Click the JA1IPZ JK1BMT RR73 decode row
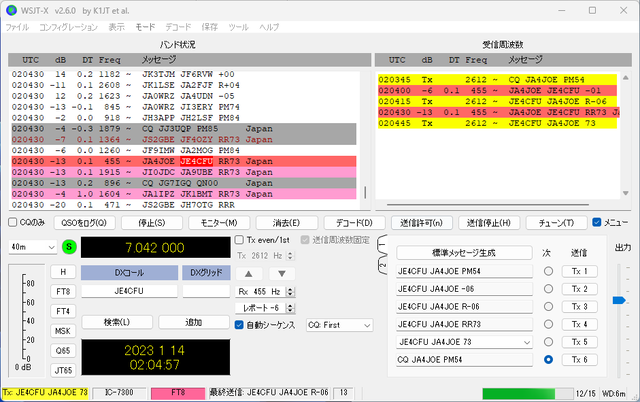Image resolution: width=640 pixels, height=402 pixels. [184, 194]
